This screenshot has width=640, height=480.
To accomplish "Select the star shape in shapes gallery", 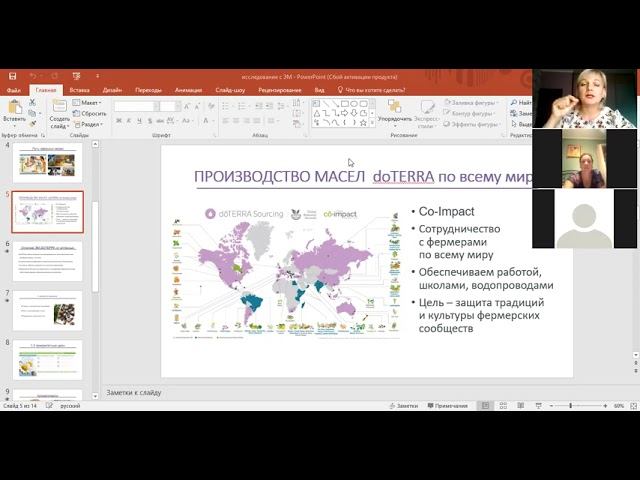I will click(363, 122).
